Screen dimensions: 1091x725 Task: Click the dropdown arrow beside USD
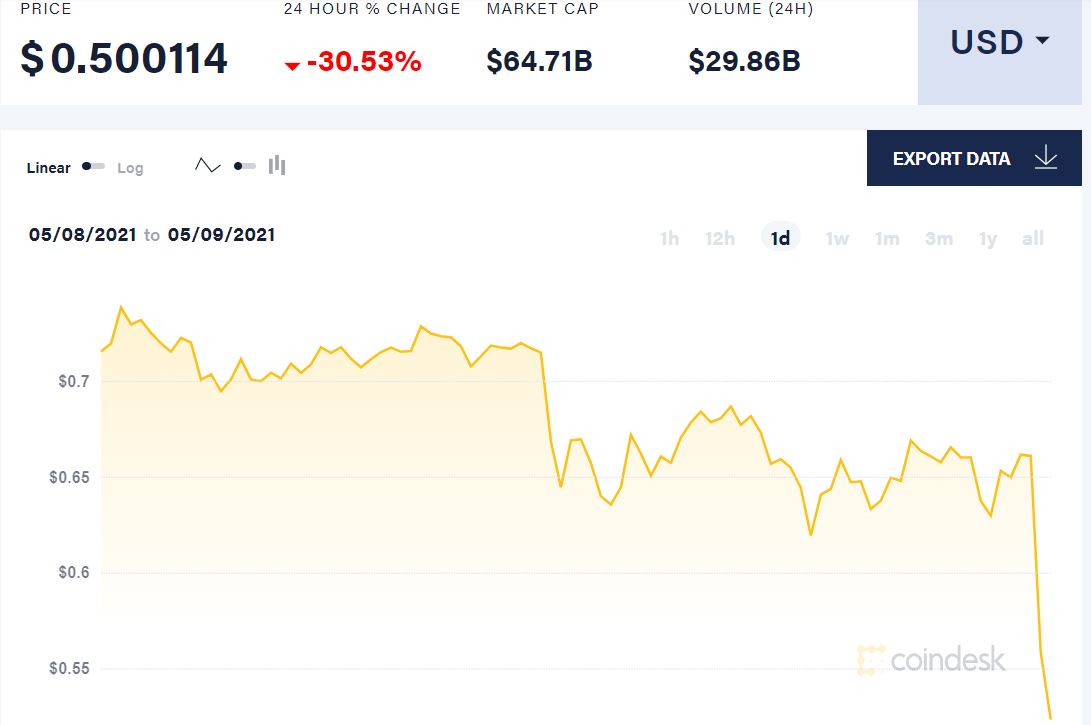coord(1042,40)
